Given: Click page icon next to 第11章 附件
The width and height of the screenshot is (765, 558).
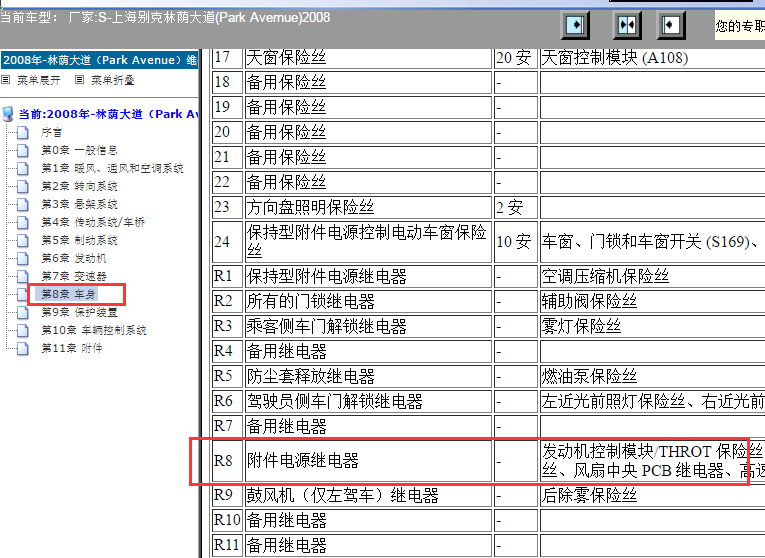Looking at the screenshot, I should click(x=22, y=348).
